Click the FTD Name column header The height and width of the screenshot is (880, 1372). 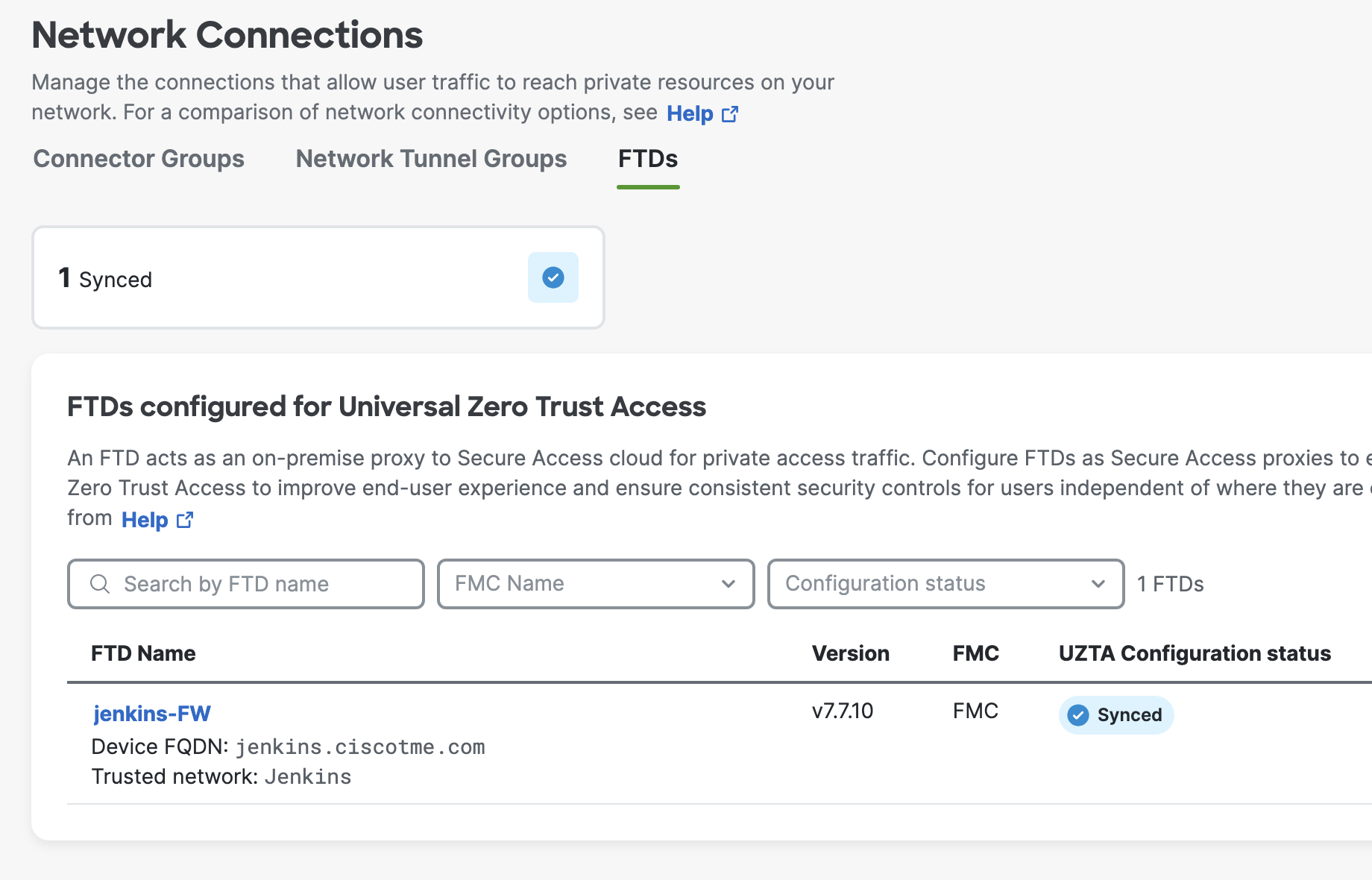pos(143,653)
